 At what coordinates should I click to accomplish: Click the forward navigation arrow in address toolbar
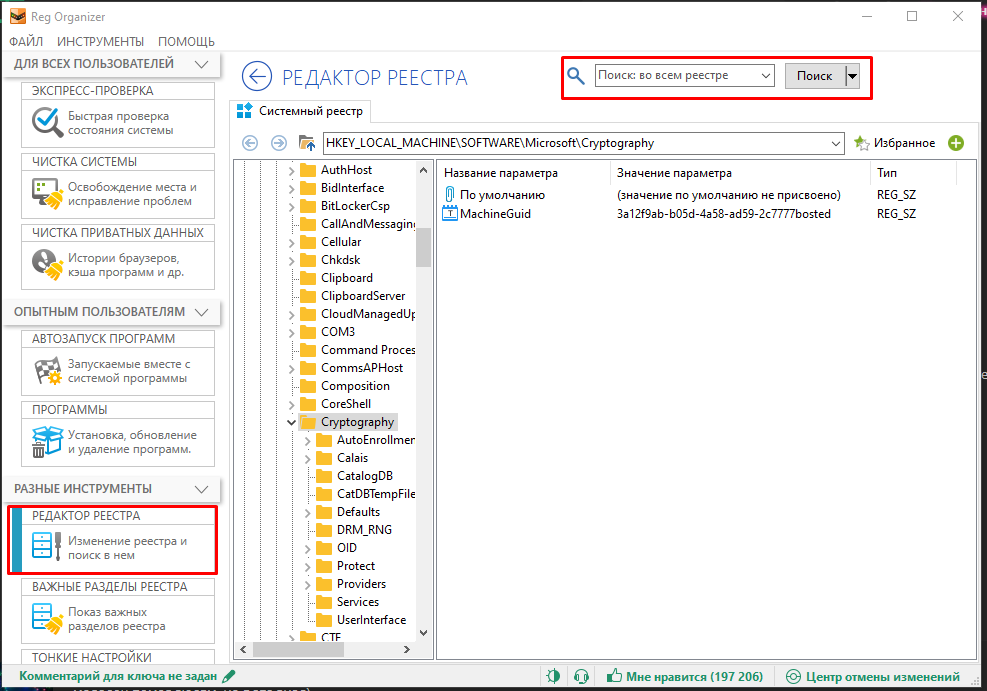(279, 143)
